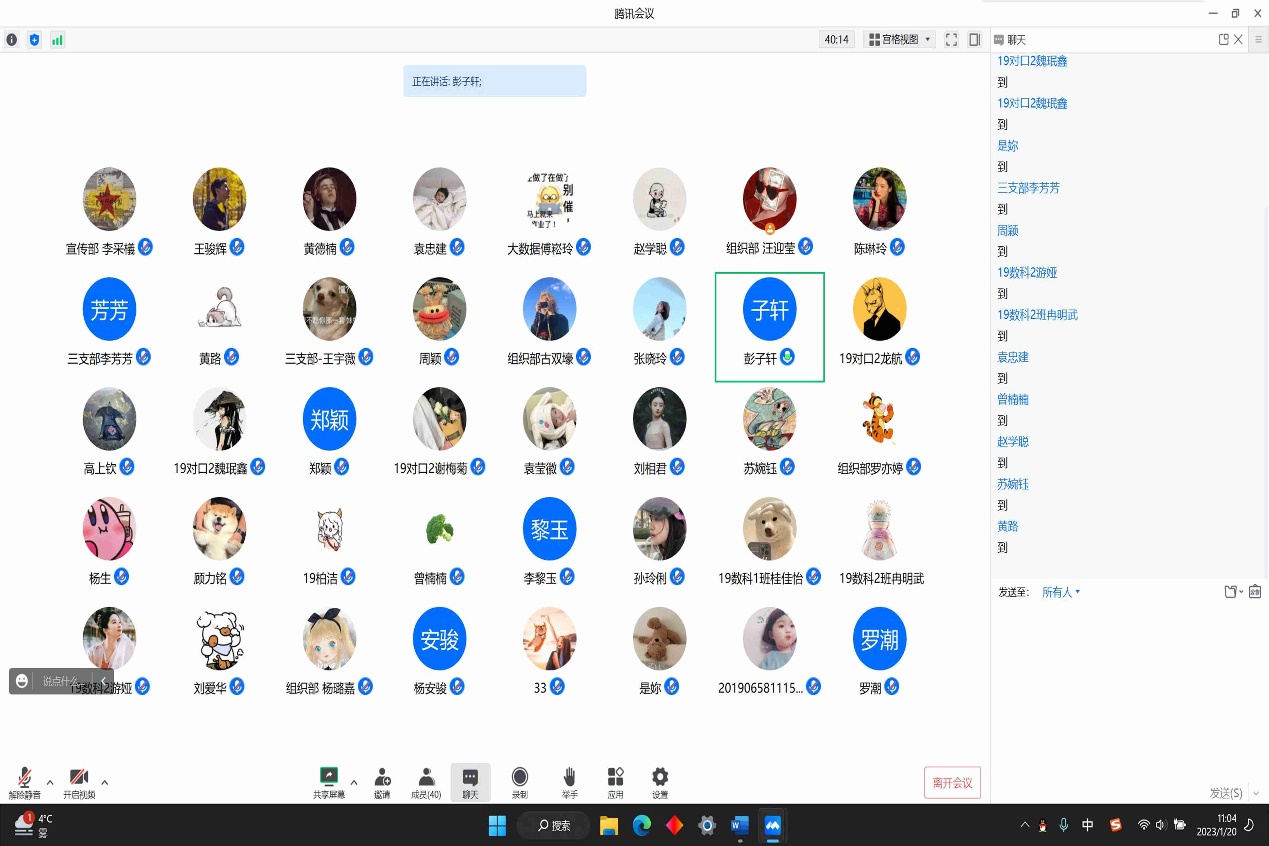The width and height of the screenshot is (1269, 846).
Task: Expand audio options arrow beside 解除静音
Action: coord(50,782)
